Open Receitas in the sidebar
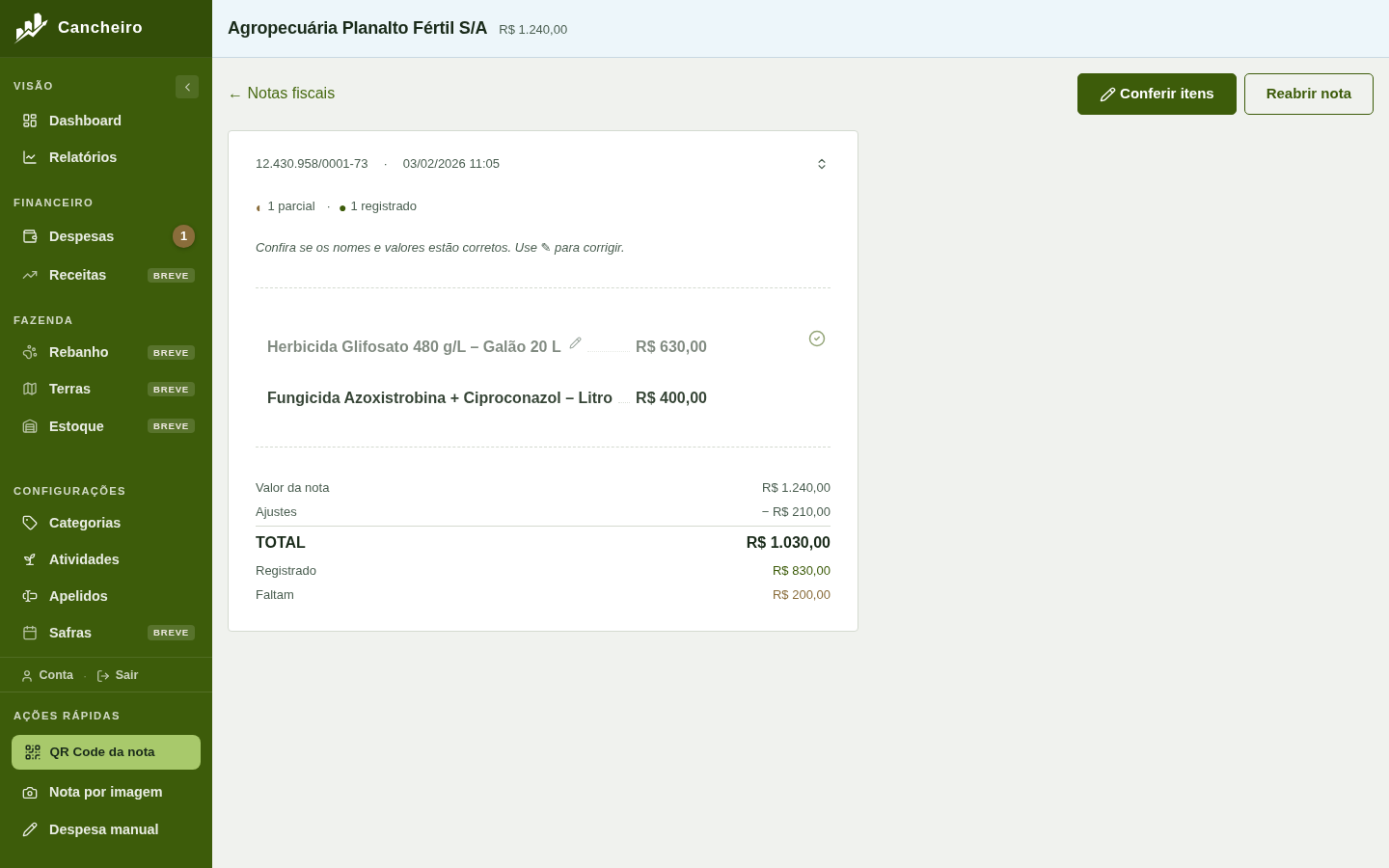The image size is (1389, 868). click(x=106, y=275)
